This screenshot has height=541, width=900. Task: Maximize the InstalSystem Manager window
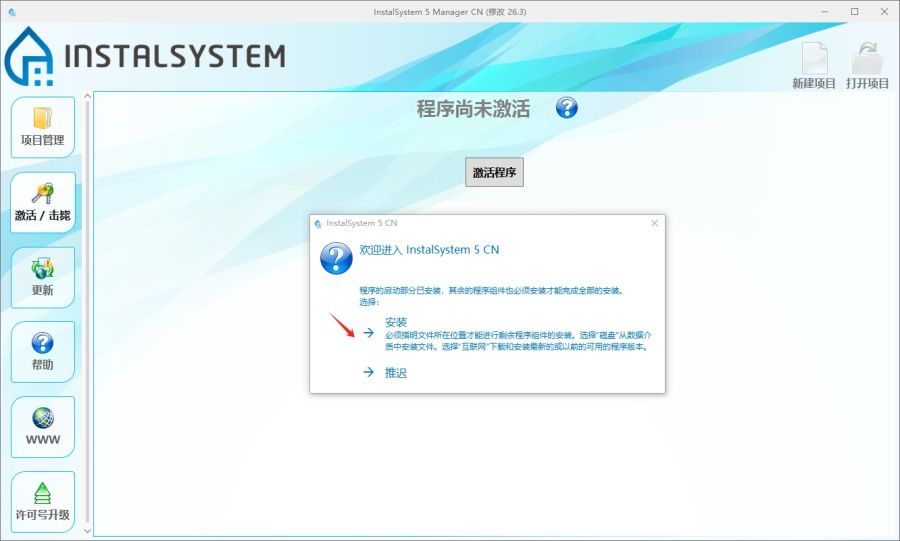854,11
